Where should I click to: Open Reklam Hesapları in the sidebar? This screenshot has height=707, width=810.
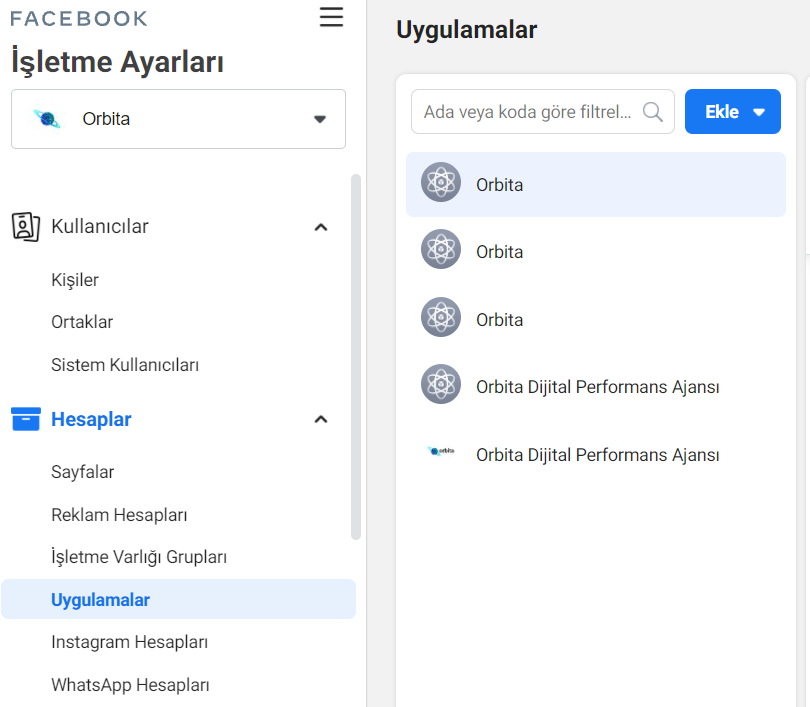pos(119,515)
